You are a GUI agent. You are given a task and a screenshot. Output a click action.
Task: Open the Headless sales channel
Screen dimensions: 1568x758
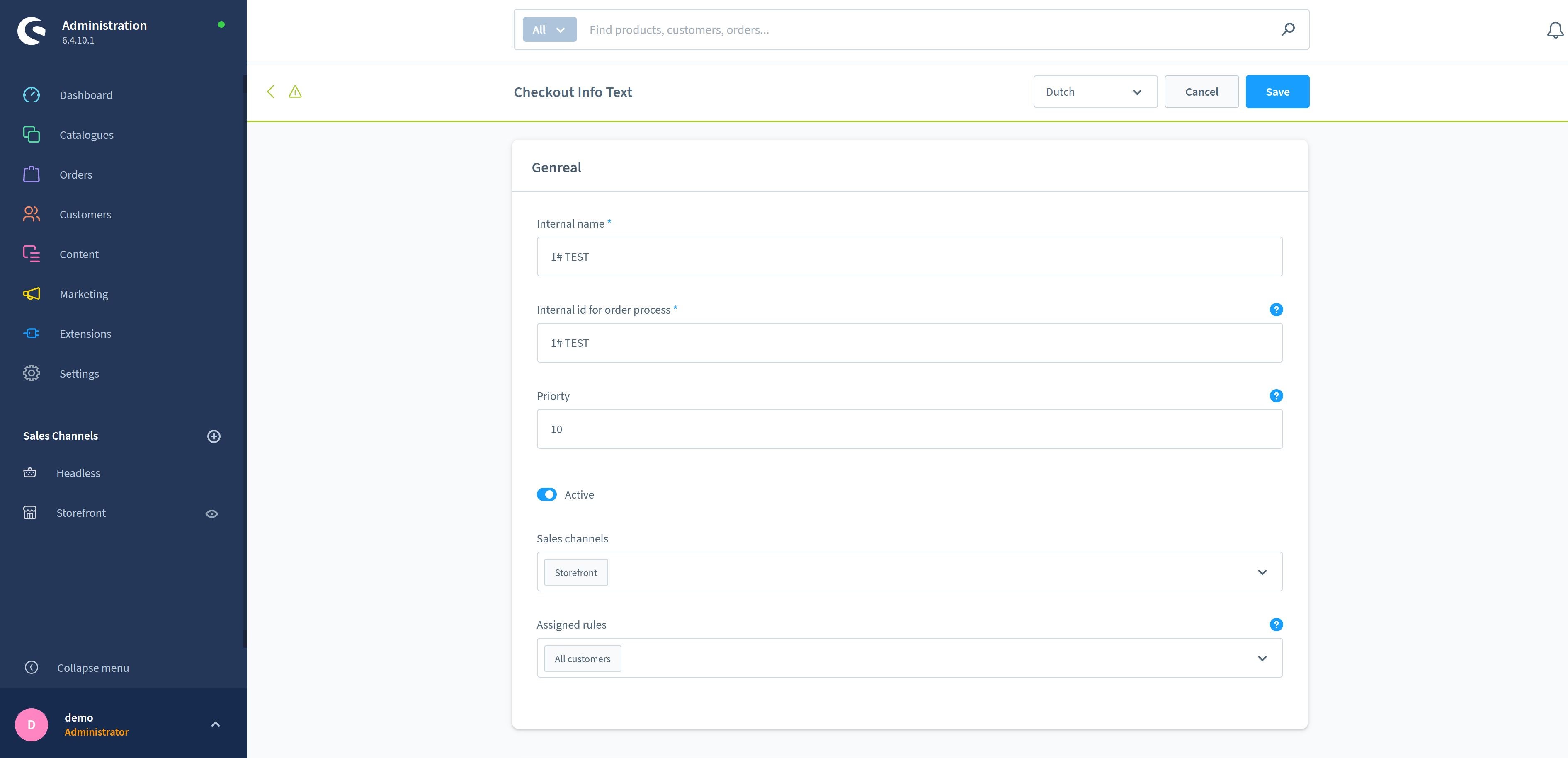click(78, 473)
